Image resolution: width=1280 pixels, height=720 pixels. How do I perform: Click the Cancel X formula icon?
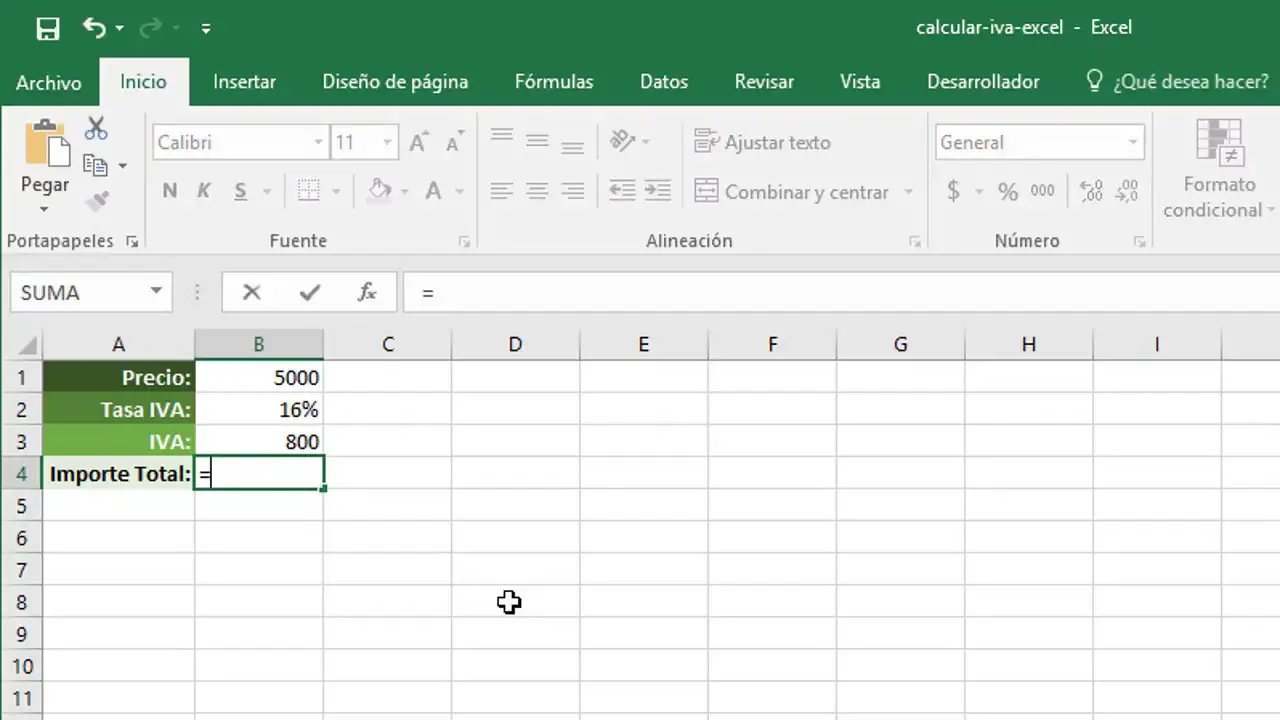(x=251, y=292)
